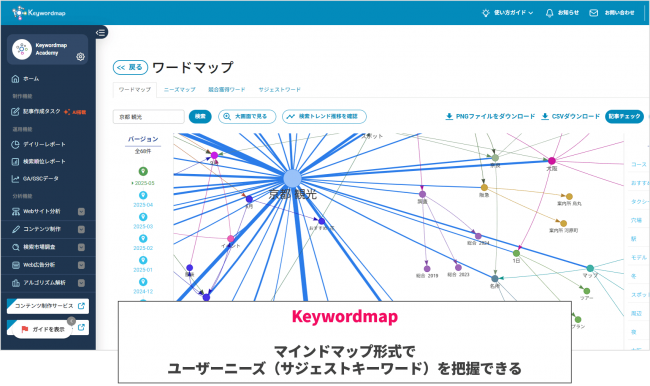650x386 pixels.
Task: Select the イベント pink node
Action: click(x=230, y=238)
